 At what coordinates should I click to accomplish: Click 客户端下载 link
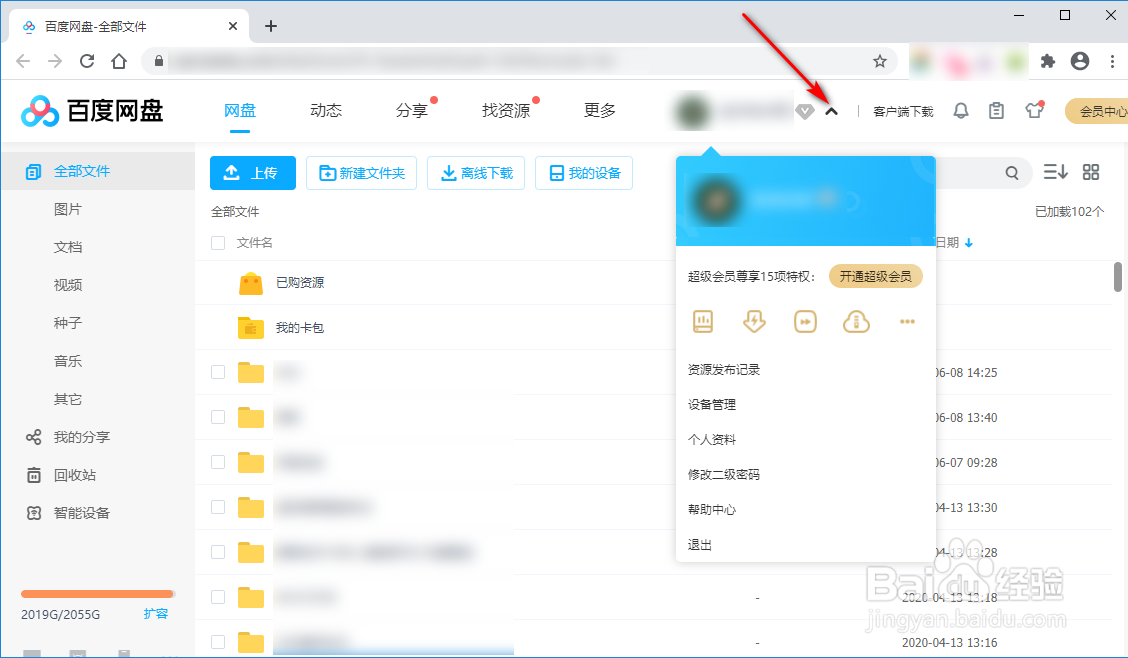[x=903, y=111]
